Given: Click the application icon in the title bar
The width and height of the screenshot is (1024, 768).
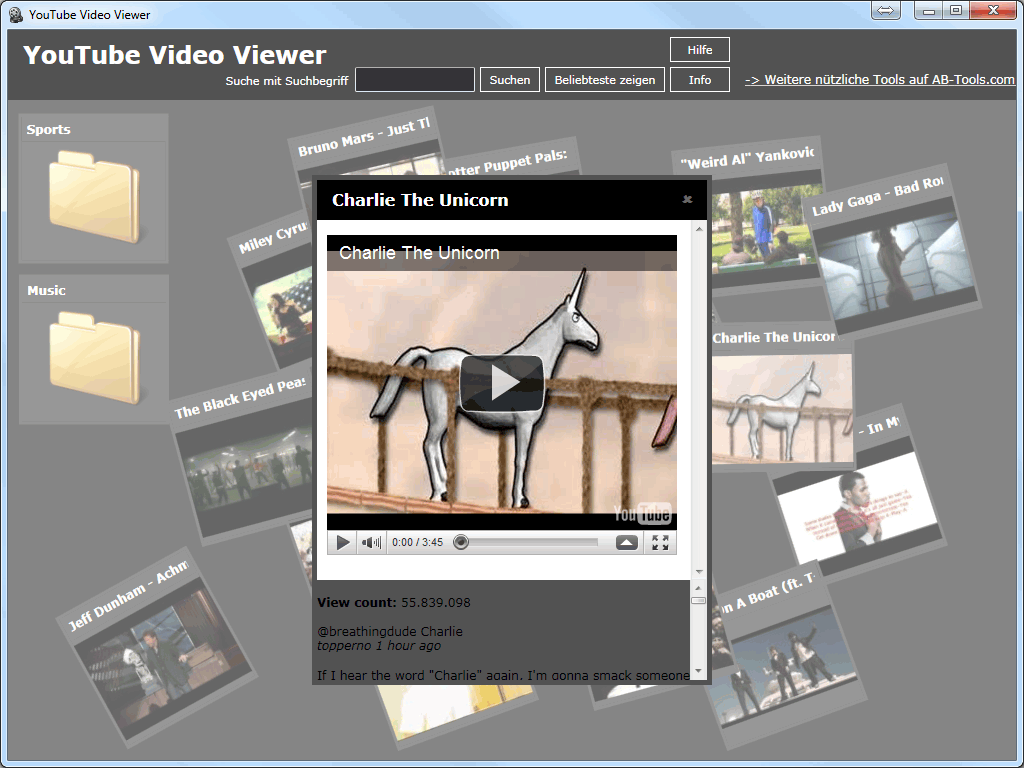Looking at the screenshot, I should coord(15,14).
